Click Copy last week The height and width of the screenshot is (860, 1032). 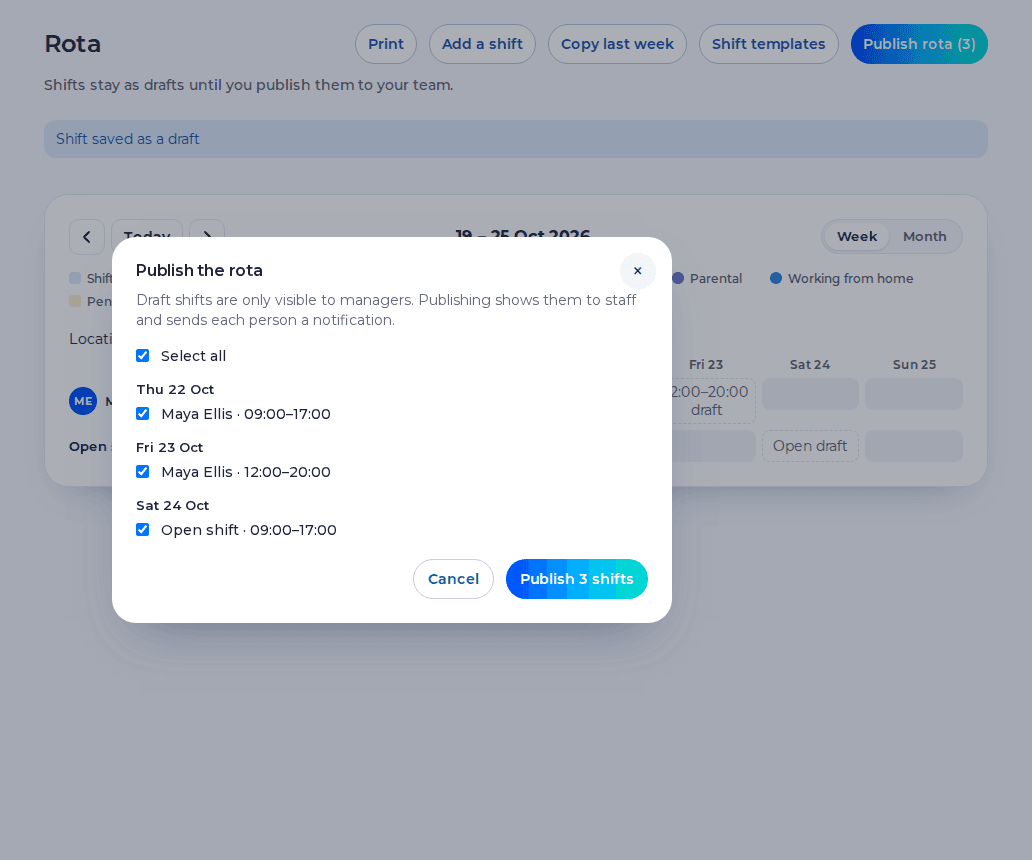pyautogui.click(x=617, y=44)
